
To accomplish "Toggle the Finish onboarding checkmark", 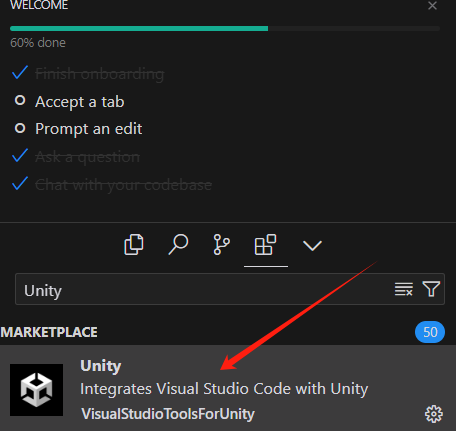I will pos(20,73).
